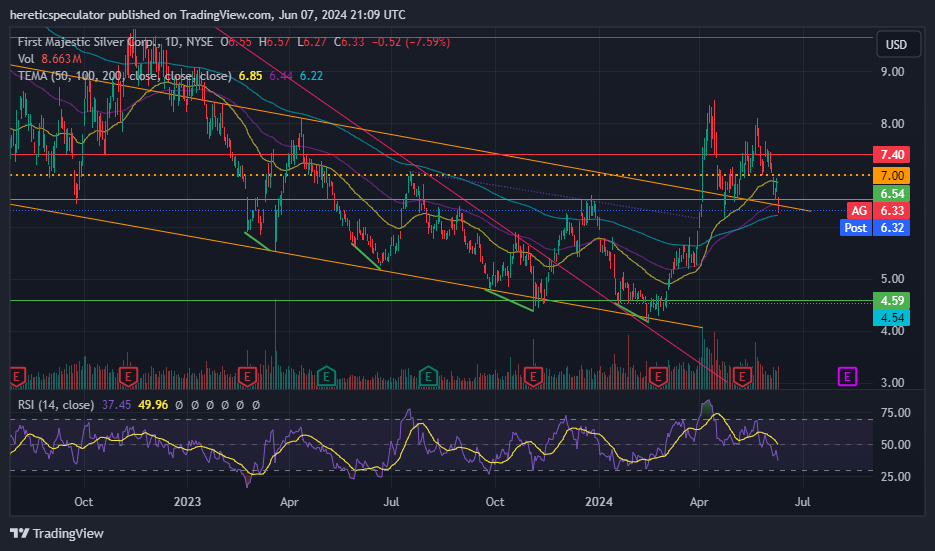This screenshot has width=935, height=551.
Task: Click the 2023 time axis label
Action: pos(187,502)
